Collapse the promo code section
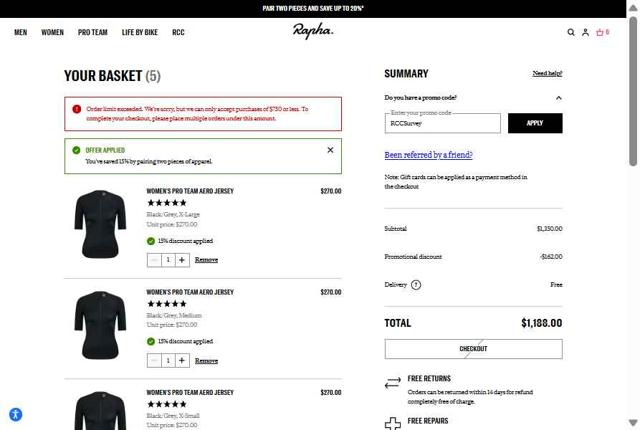 pyautogui.click(x=558, y=98)
